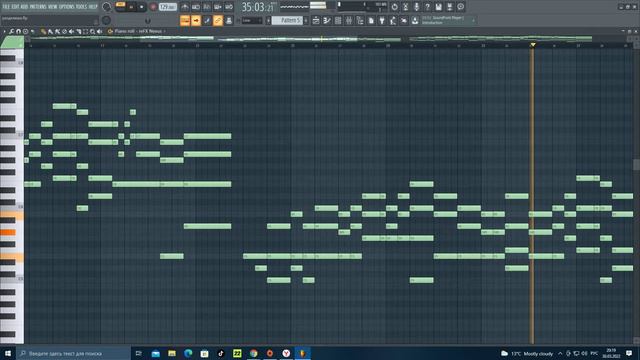Open piano roll Tools wrench icon
640x360 pixels.
tap(11, 31)
